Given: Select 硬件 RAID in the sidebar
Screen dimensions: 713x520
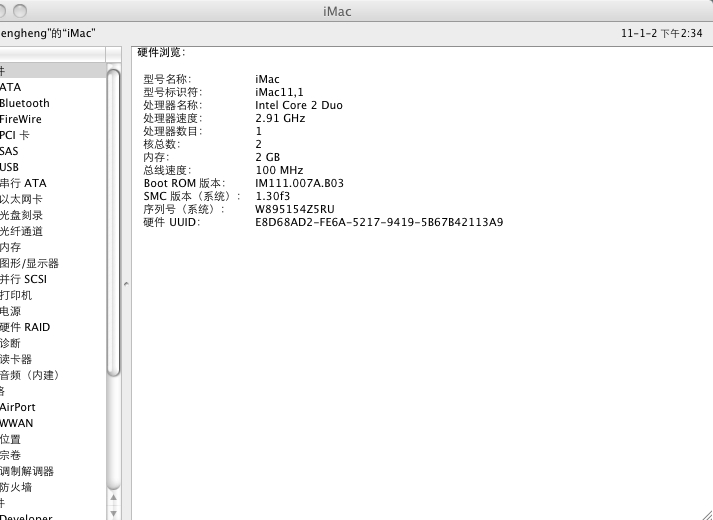Looking at the screenshot, I should pos(25,327).
